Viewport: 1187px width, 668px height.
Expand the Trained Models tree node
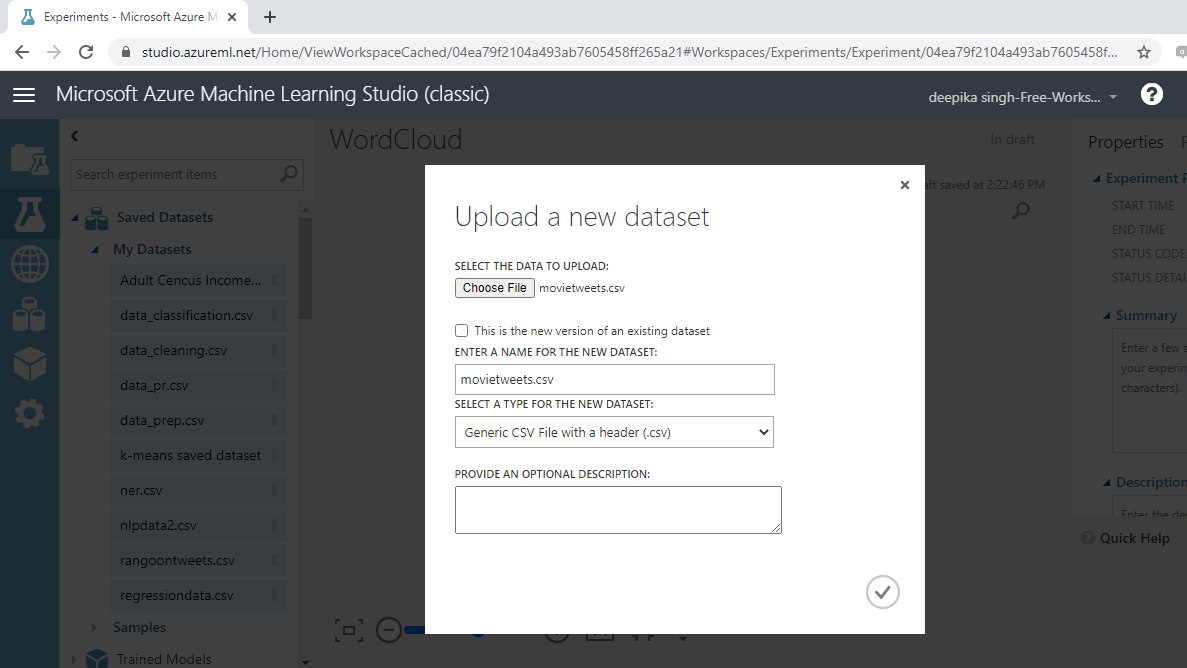click(x=73, y=659)
